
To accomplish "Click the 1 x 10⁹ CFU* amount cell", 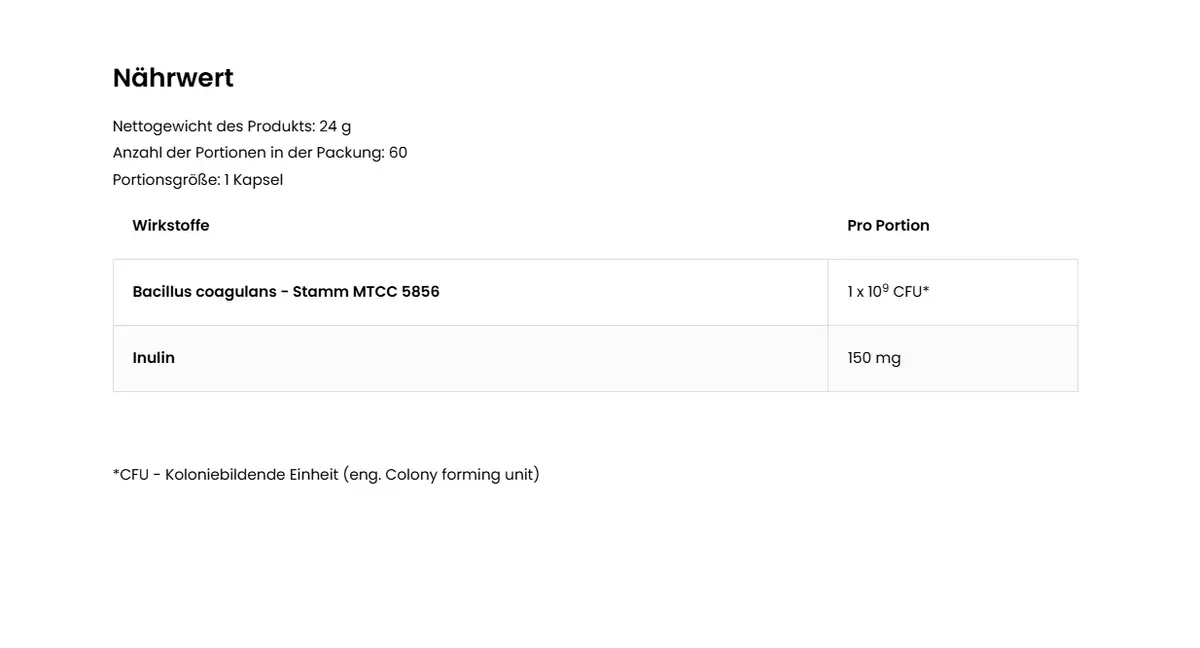I will click(x=888, y=292).
